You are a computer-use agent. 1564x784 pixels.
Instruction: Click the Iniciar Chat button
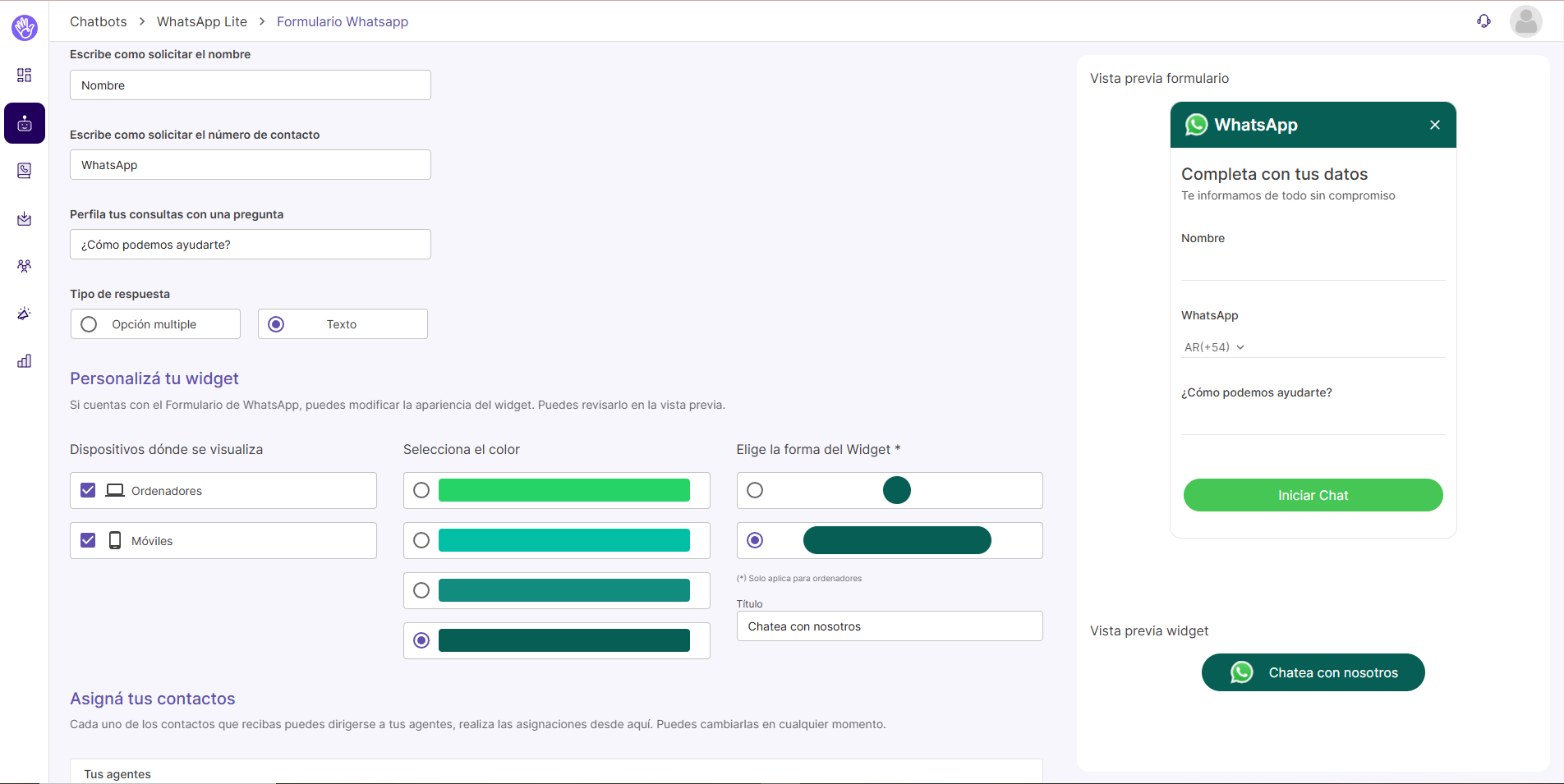[1313, 495]
